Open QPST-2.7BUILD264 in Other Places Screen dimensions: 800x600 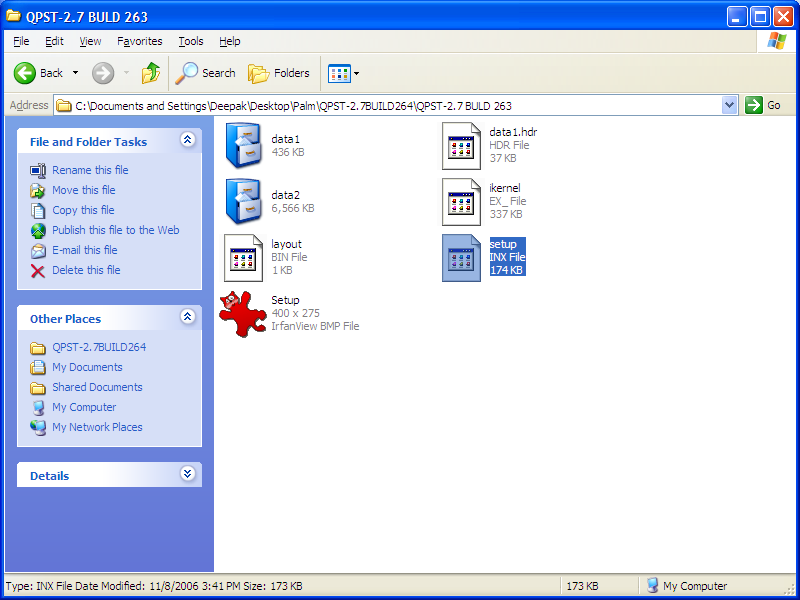[x=99, y=347]
